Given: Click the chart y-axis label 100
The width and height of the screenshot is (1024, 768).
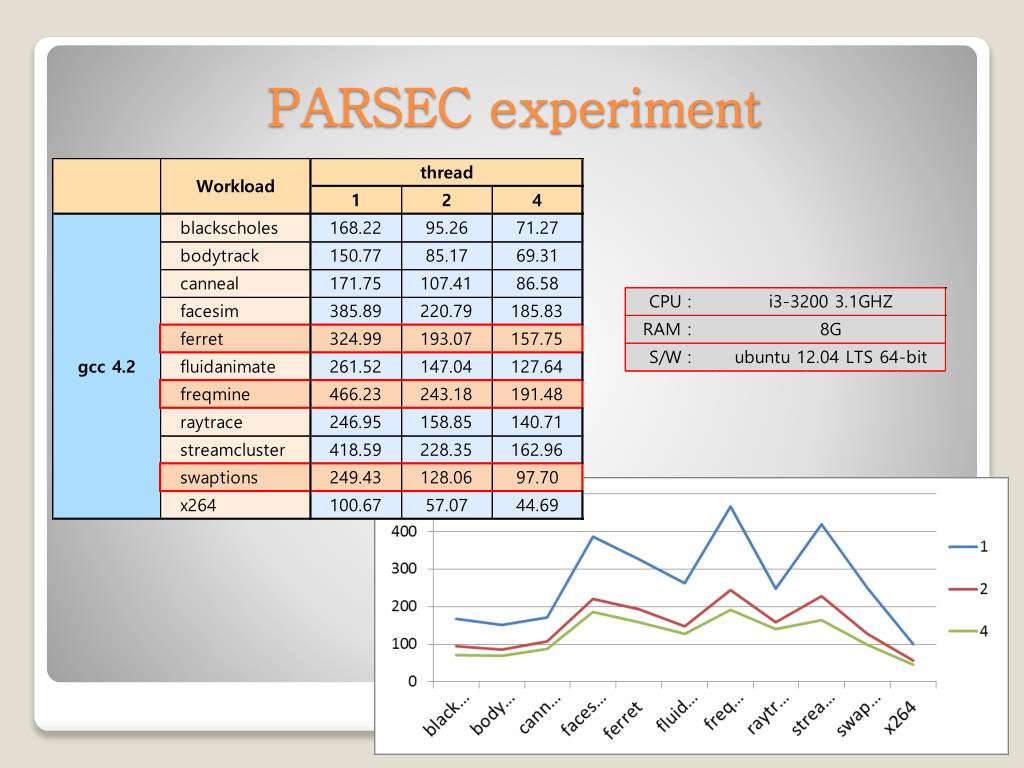Looking at the screenshot, I should [x=404, y=644].
